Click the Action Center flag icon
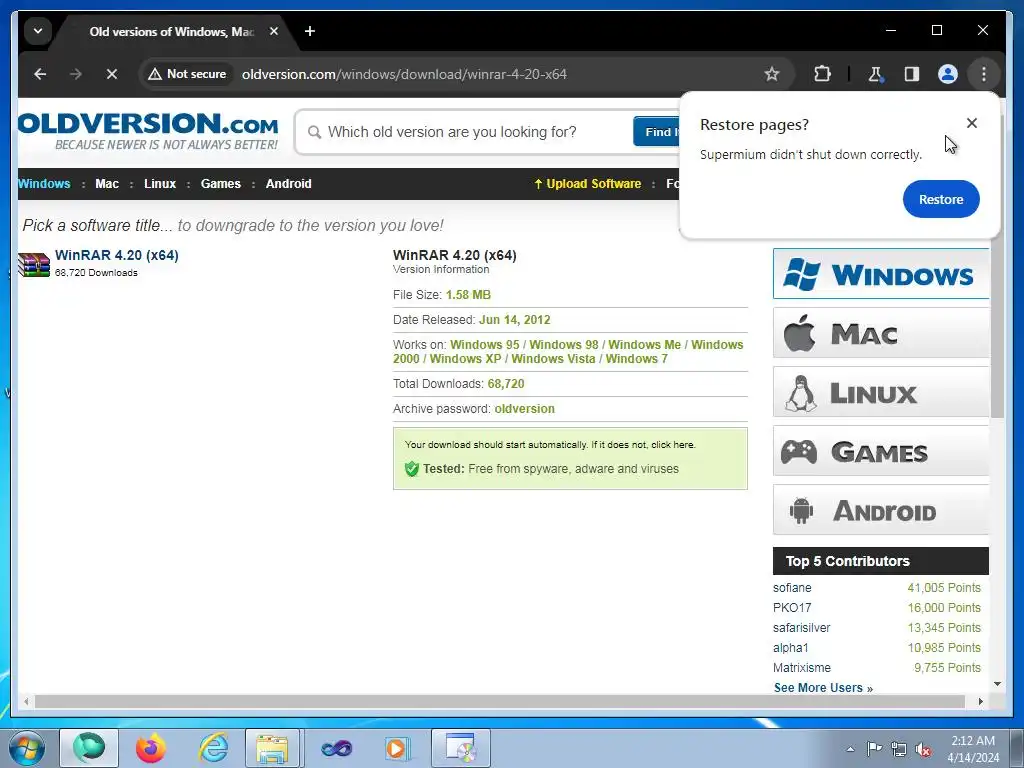 (x=874, y=749)
